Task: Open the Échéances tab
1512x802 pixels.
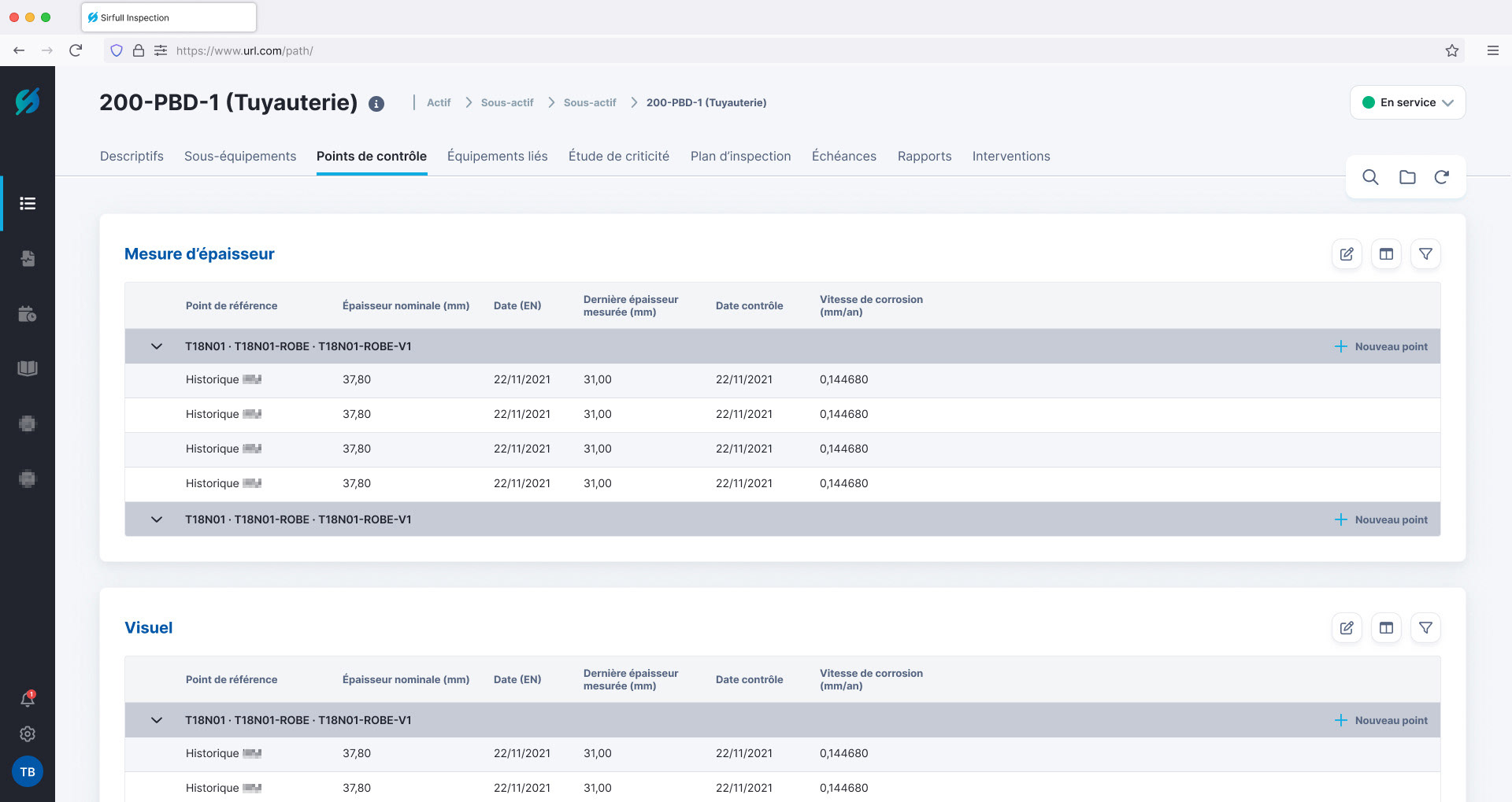Action: click(x=843, y=156)
